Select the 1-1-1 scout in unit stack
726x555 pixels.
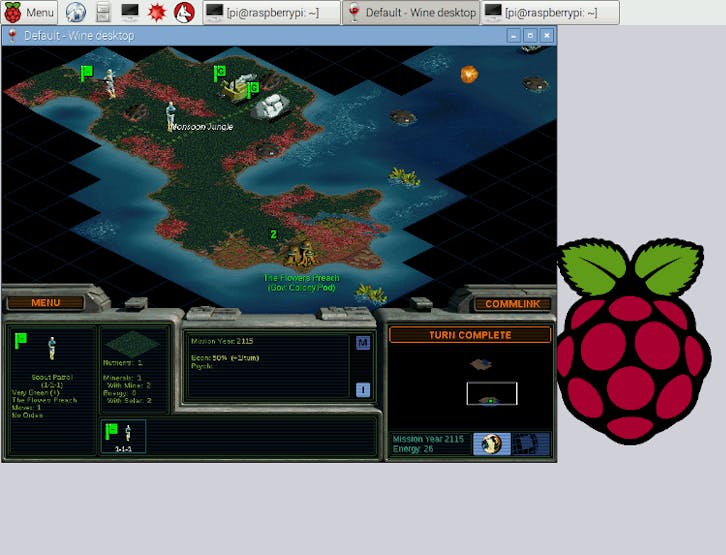click(123, 436)
